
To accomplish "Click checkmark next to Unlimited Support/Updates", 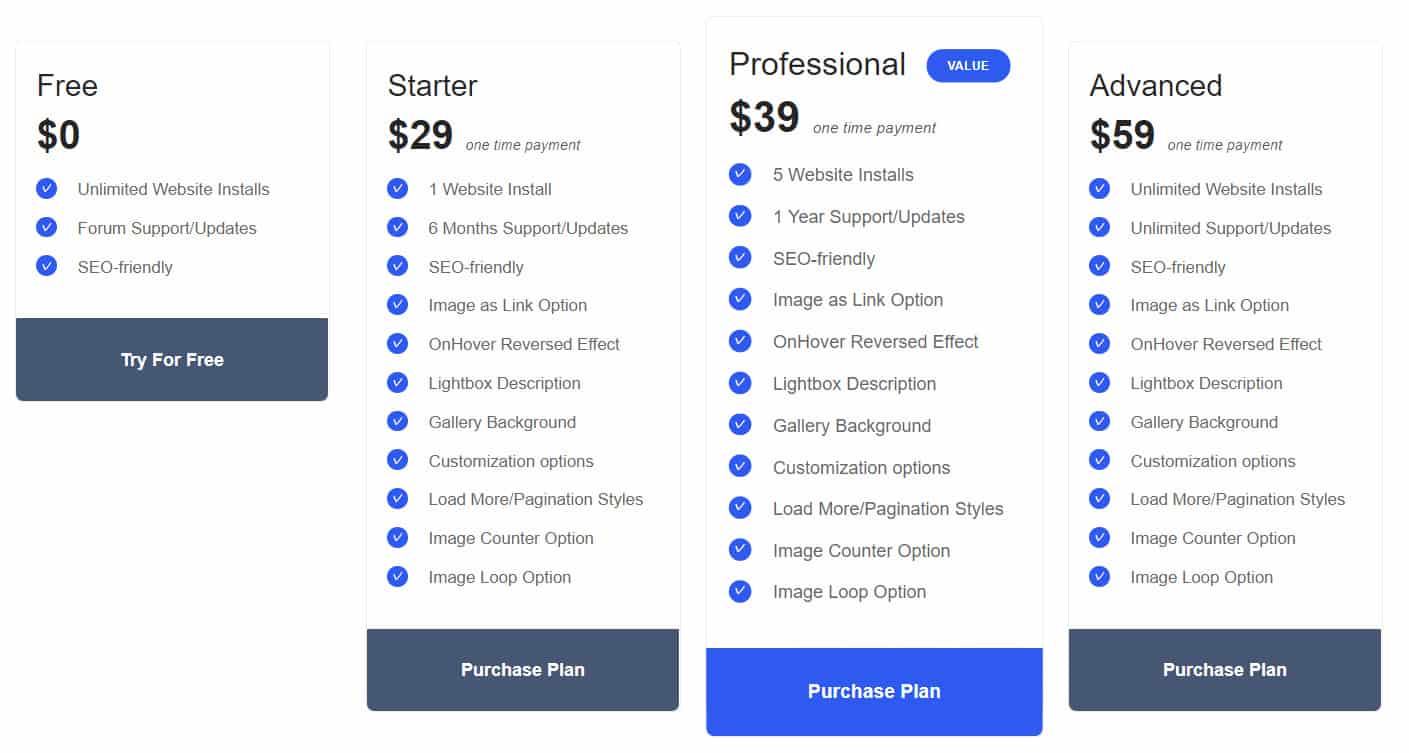I will point(1099,227).
